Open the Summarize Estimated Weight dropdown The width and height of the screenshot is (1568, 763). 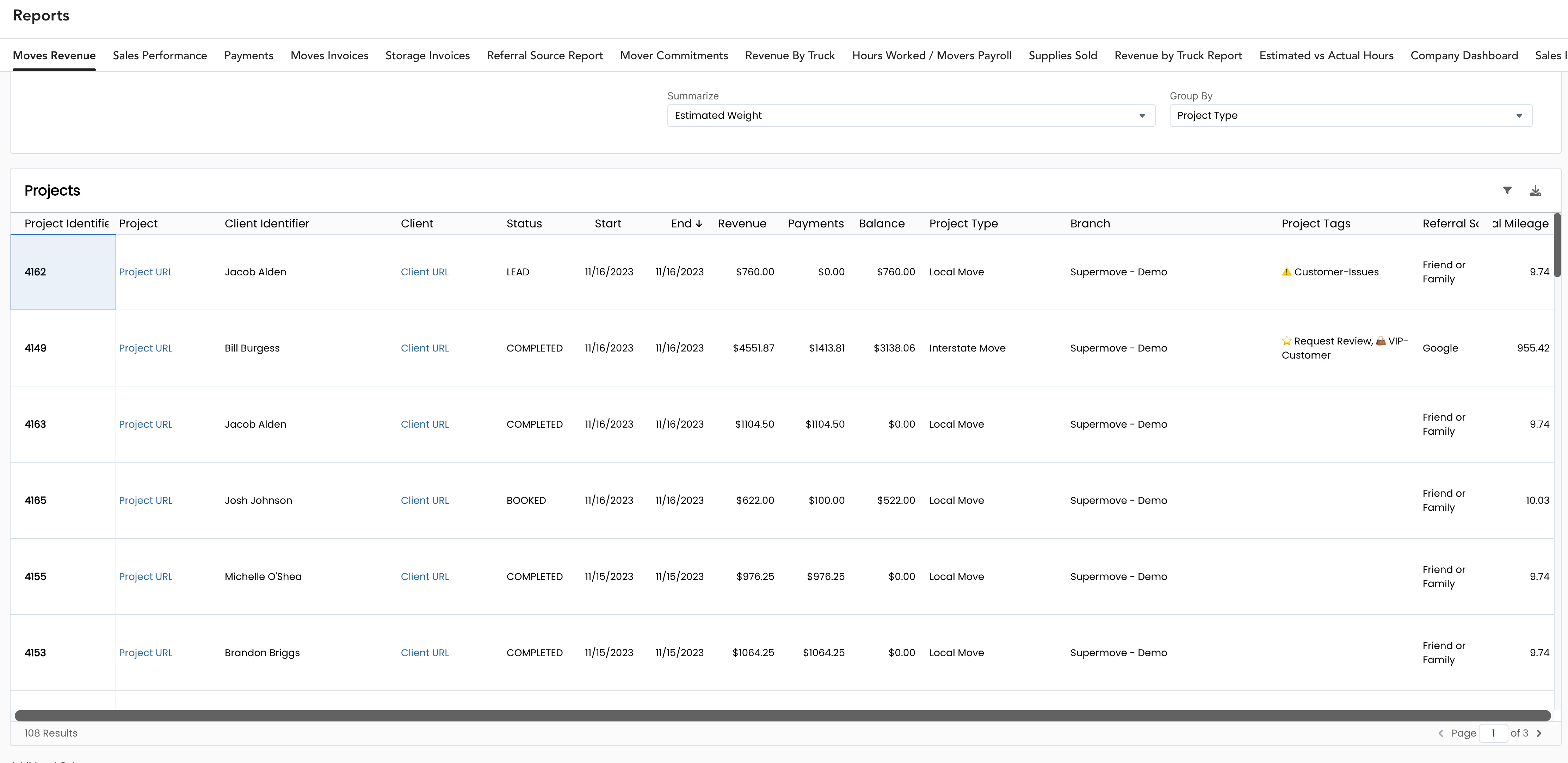tap(910, 116)
